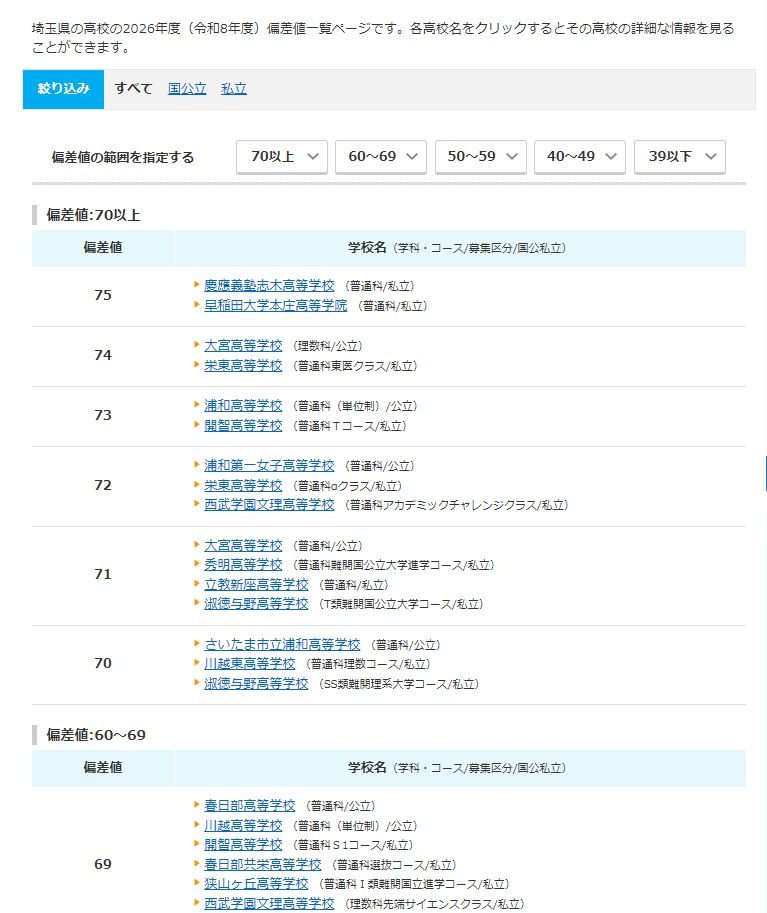Open 西武学園文理 アカデミックチャレンジクラス link

coord(269,505)
